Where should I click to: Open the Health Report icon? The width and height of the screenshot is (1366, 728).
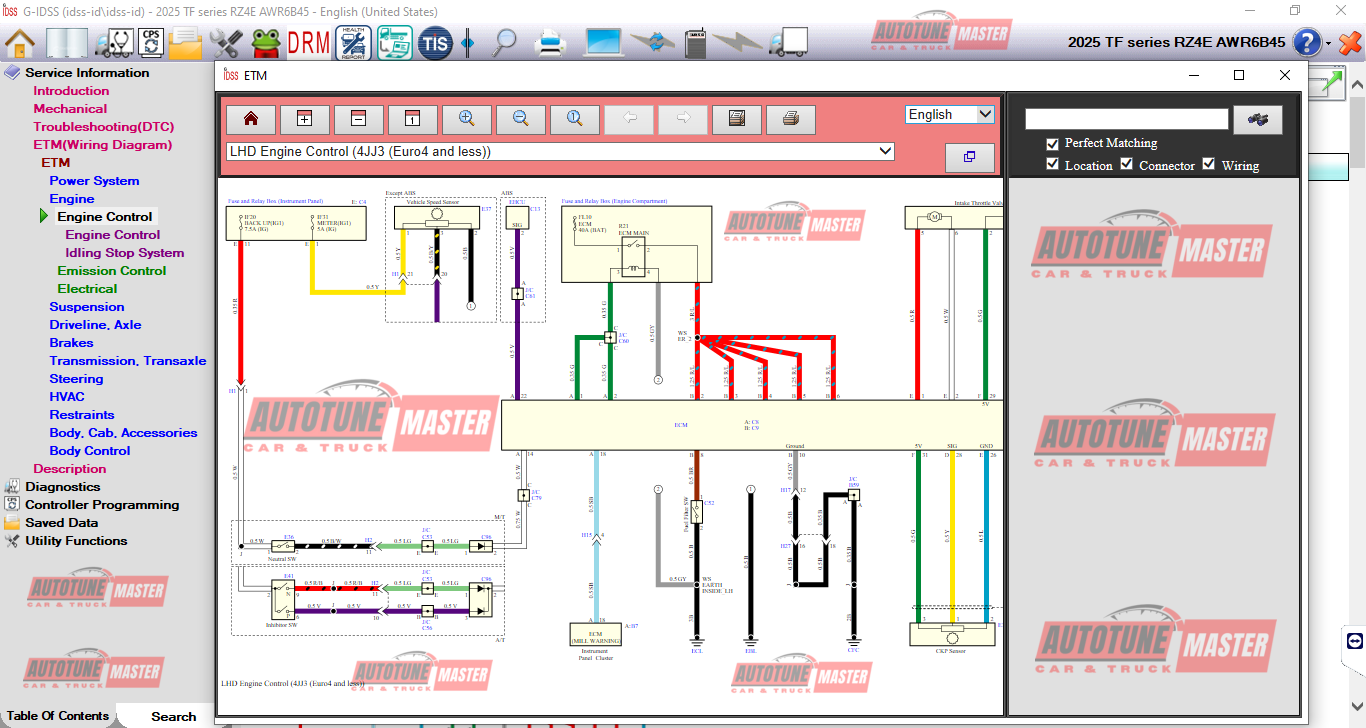(x=353, y=43)
